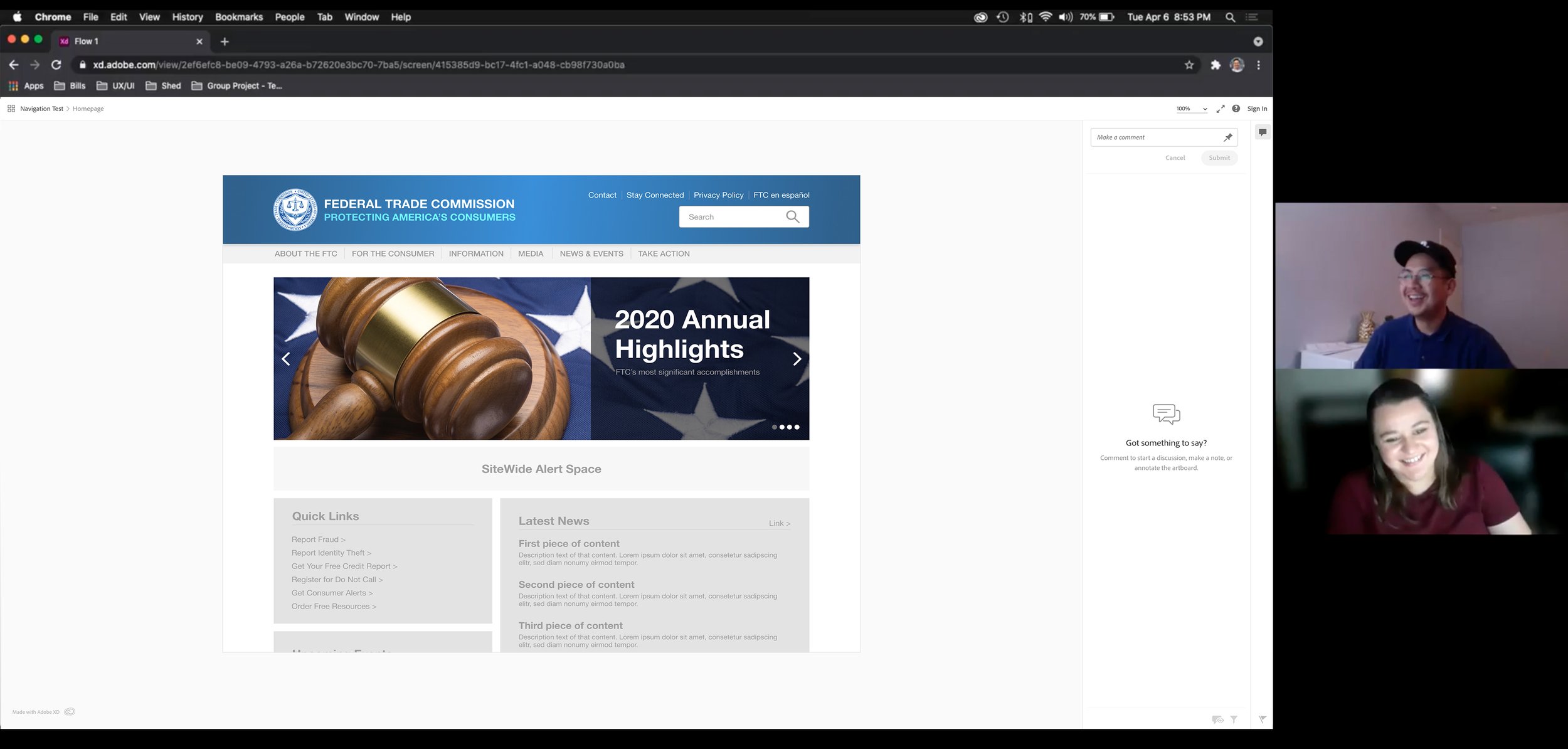Viewport: 1568px width, 749px height.
Task: Toggle the comments filter funnel icon
Action: point(1234,720)
